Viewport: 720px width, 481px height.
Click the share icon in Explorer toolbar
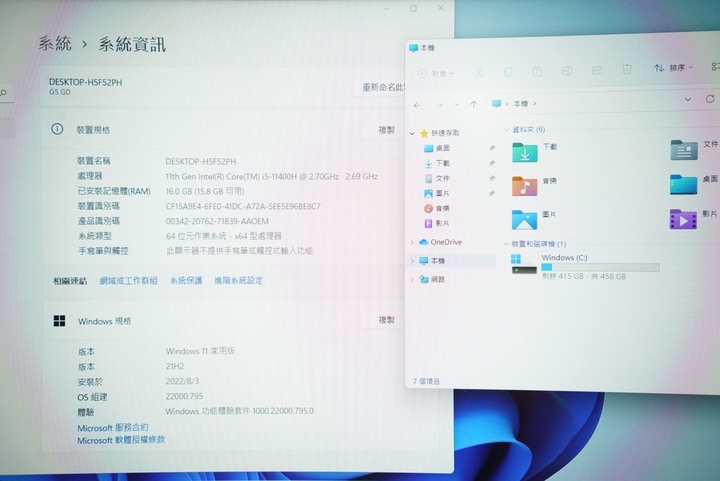tap(596, 70)
